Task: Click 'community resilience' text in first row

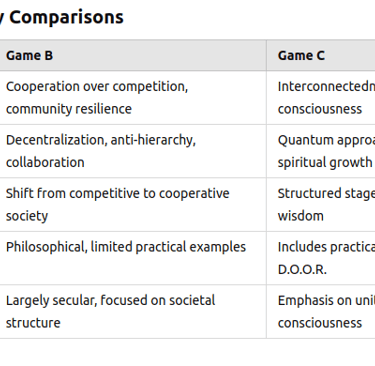Action: (69, 109)
